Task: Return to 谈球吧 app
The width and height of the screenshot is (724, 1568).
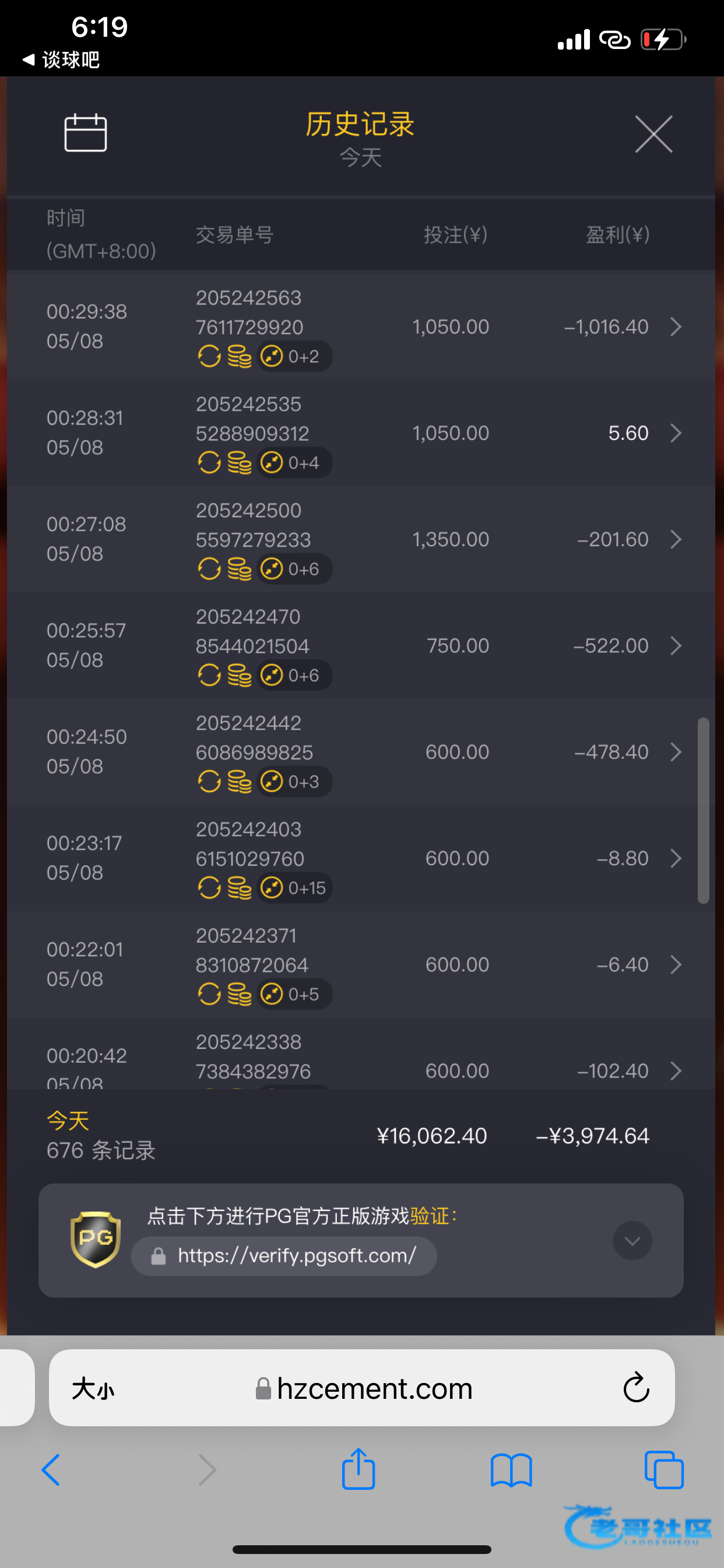Action: [x=61, y=60]
